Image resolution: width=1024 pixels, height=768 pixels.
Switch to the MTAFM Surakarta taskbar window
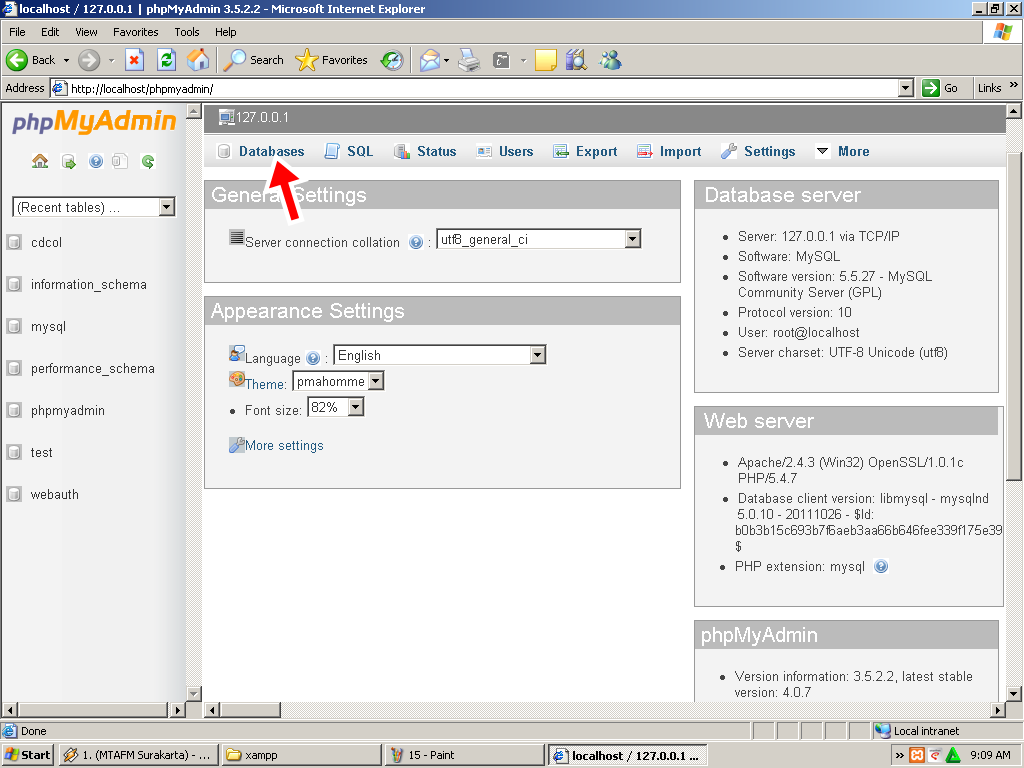tap(138, 755)
